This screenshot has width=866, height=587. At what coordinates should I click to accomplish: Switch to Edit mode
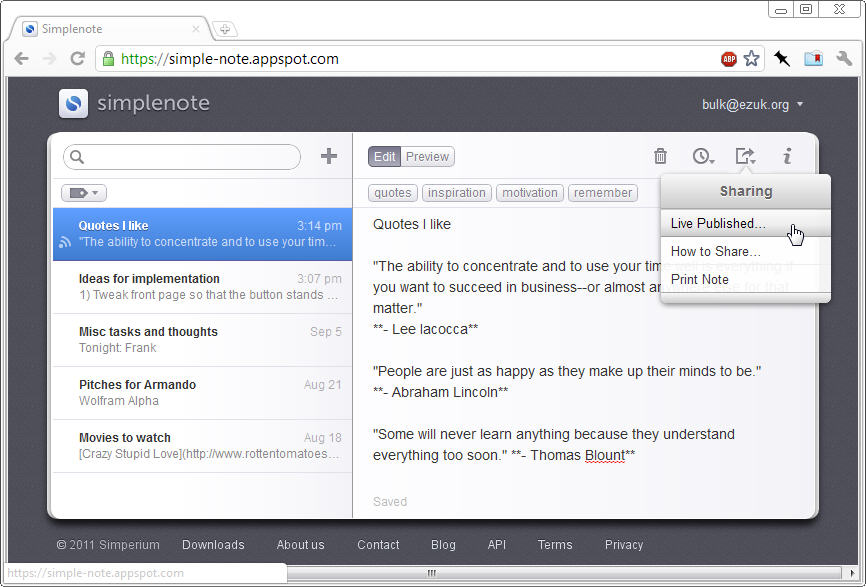(x=384, y=157)
